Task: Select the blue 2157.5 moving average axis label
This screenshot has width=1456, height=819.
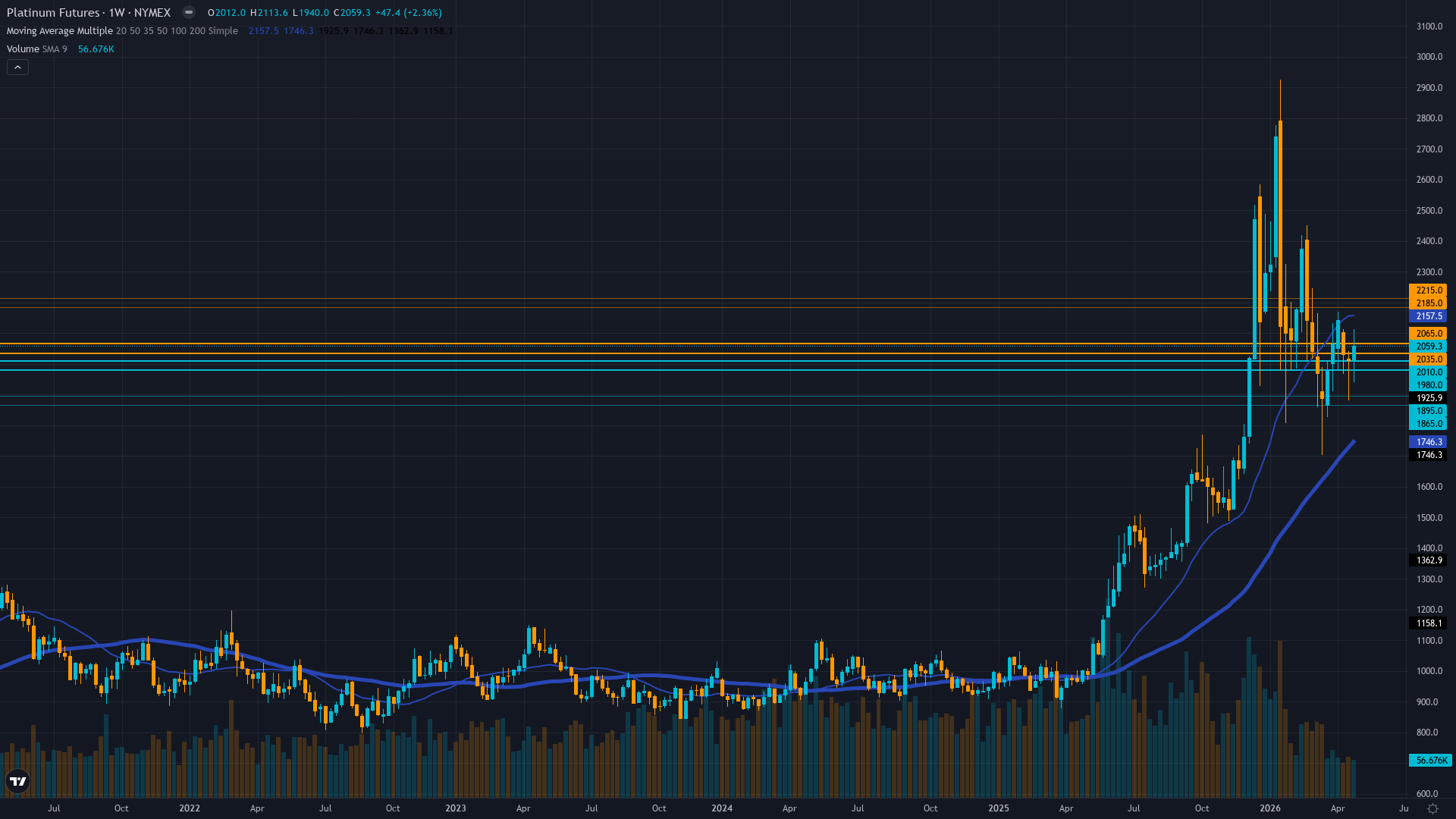Action: click(1428, 316)
